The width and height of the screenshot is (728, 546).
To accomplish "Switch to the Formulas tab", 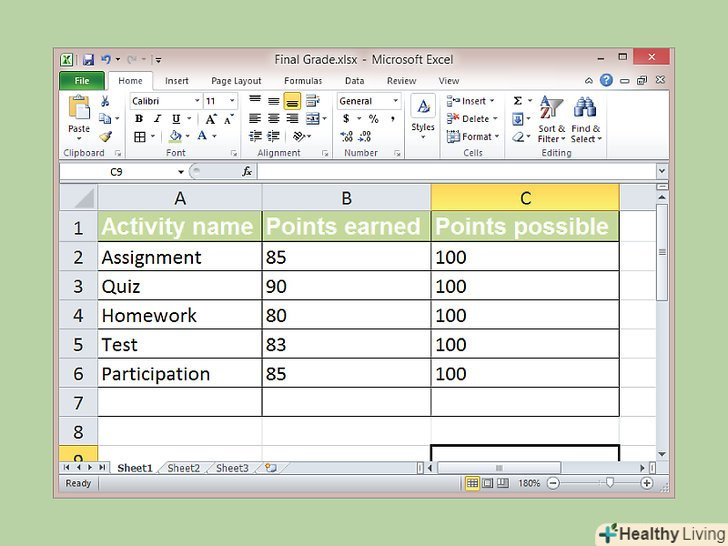I will click(303, 81).
